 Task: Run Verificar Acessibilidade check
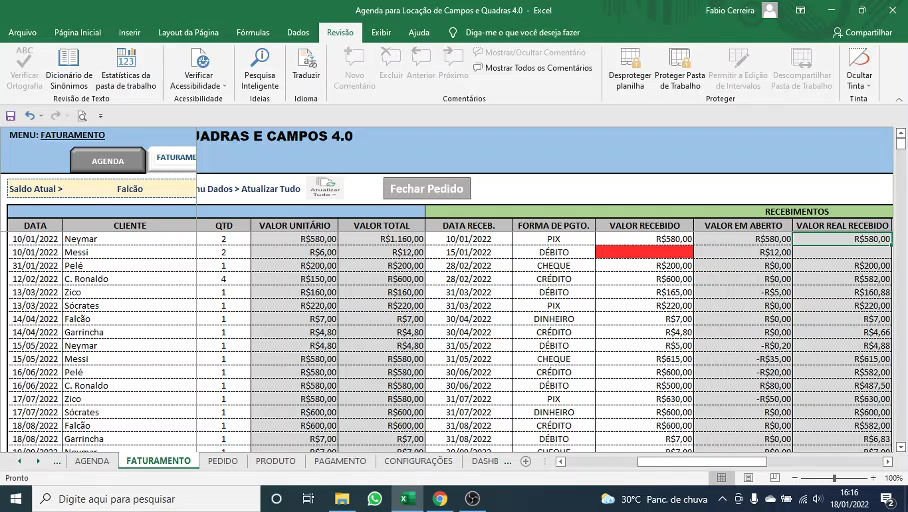pyautogui.click(x=199, y=69)
